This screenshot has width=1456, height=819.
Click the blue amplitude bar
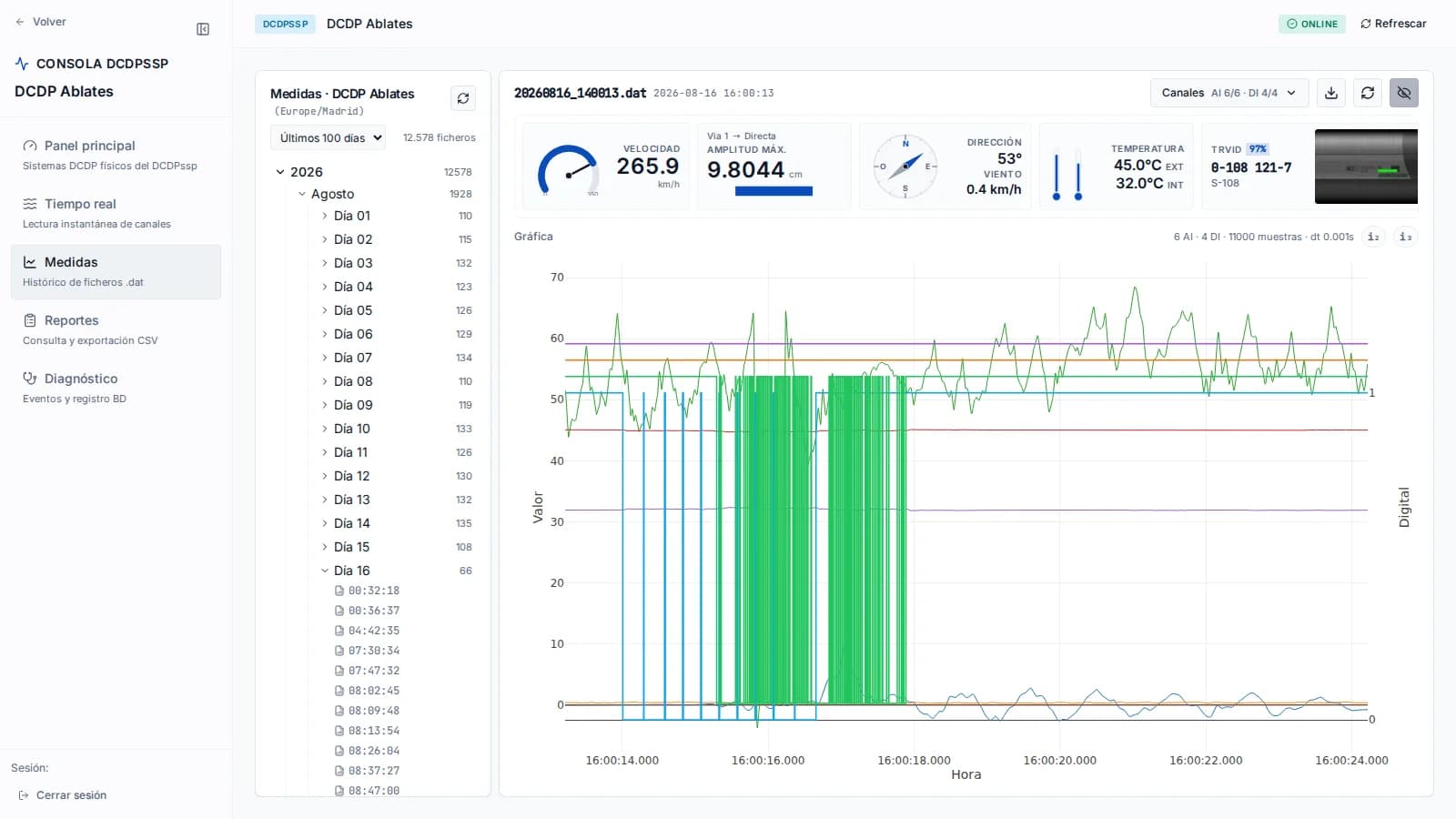click(x=773, y=191)
